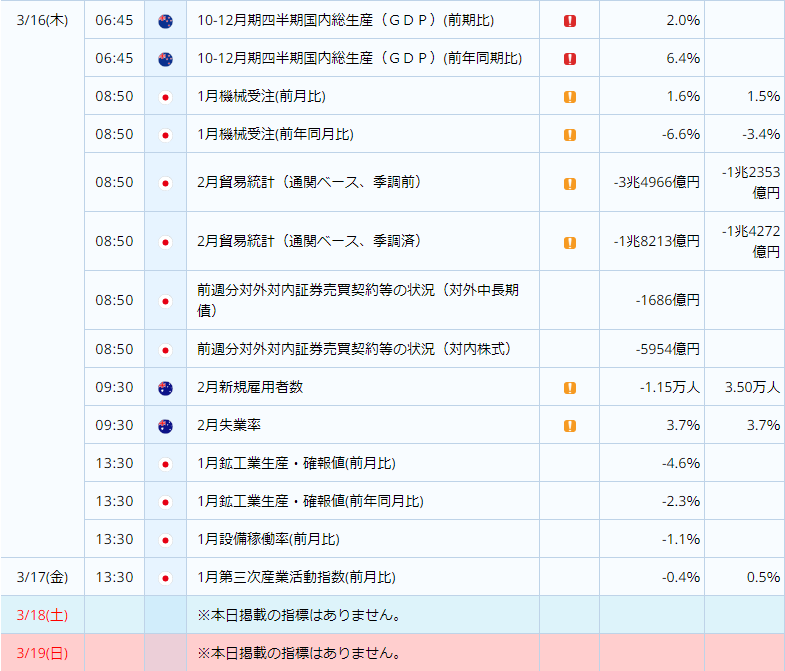
Task: Click forecast value -1兆4272億円
Action: coord(751,241)
